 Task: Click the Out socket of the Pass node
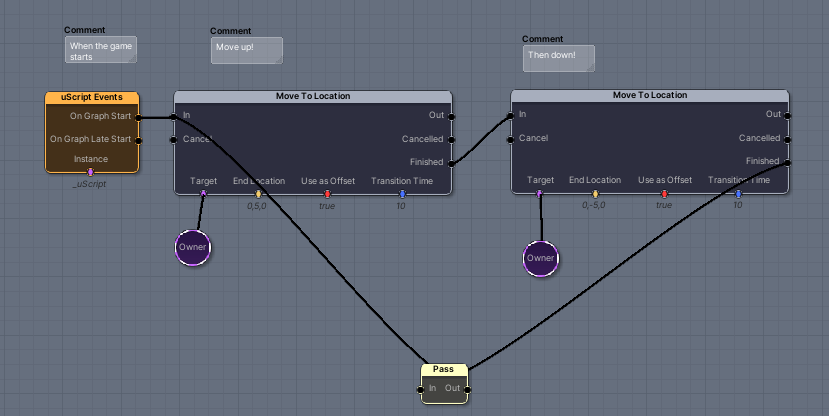[467, 389]
